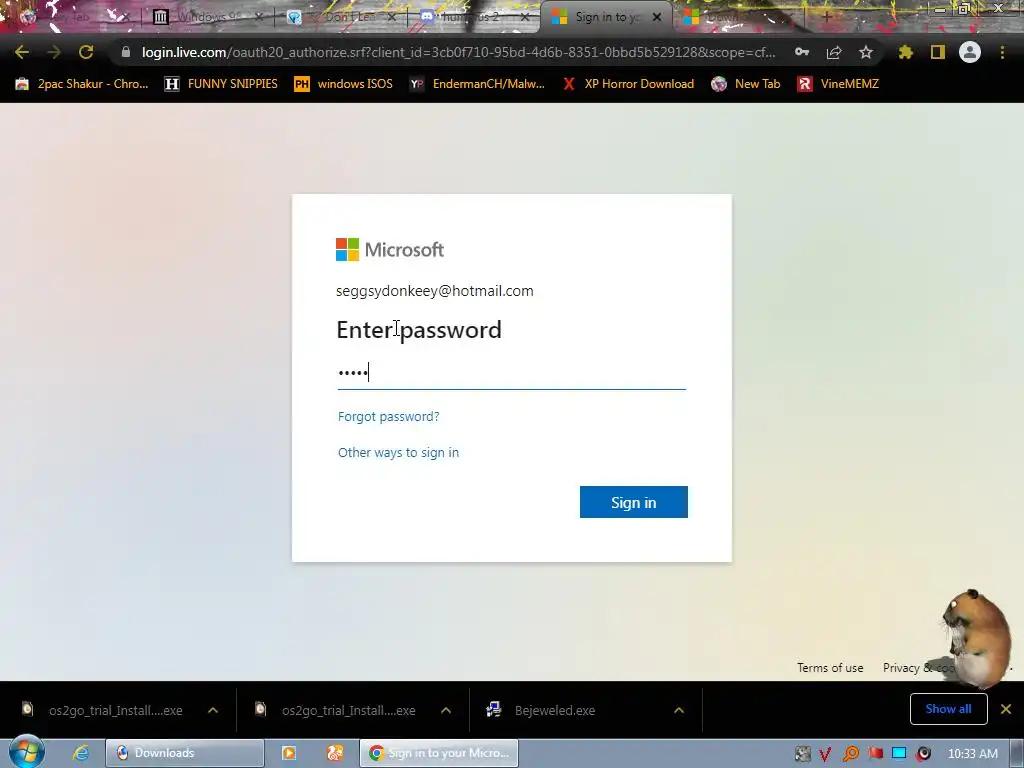Open a new browser tab
The width and height of the screenshot is (1024, 768).
point(826,17)
